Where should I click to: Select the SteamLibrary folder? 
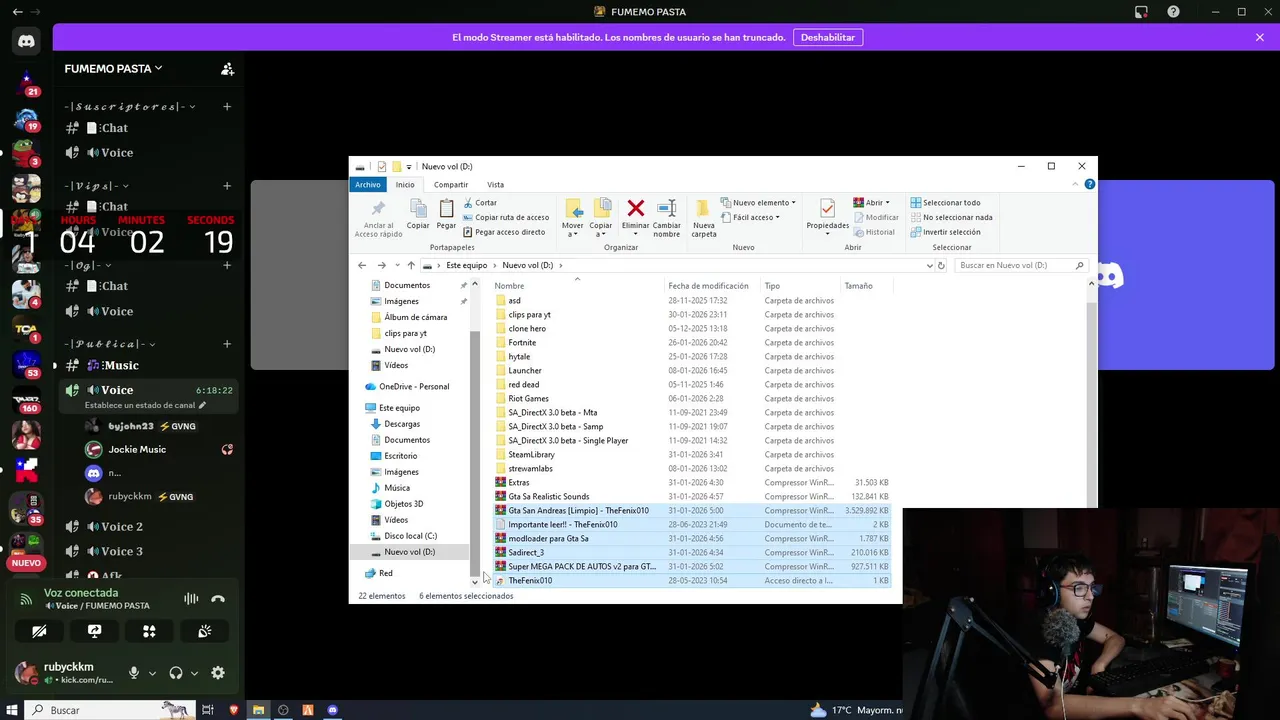tap(531, 455)
